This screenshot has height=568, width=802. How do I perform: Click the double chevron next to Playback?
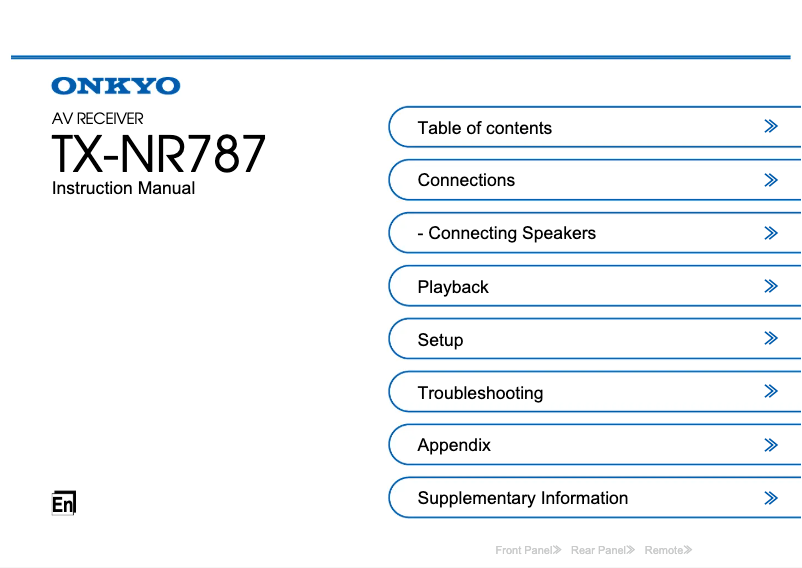pyautogui.click(x=770, y=286)
